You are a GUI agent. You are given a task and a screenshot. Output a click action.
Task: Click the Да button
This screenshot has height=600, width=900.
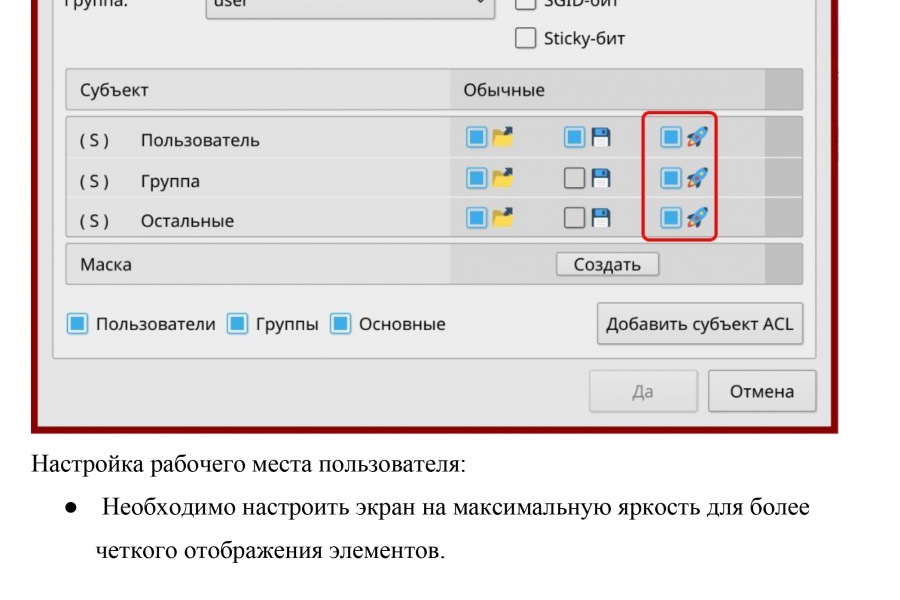coord(643,391)
